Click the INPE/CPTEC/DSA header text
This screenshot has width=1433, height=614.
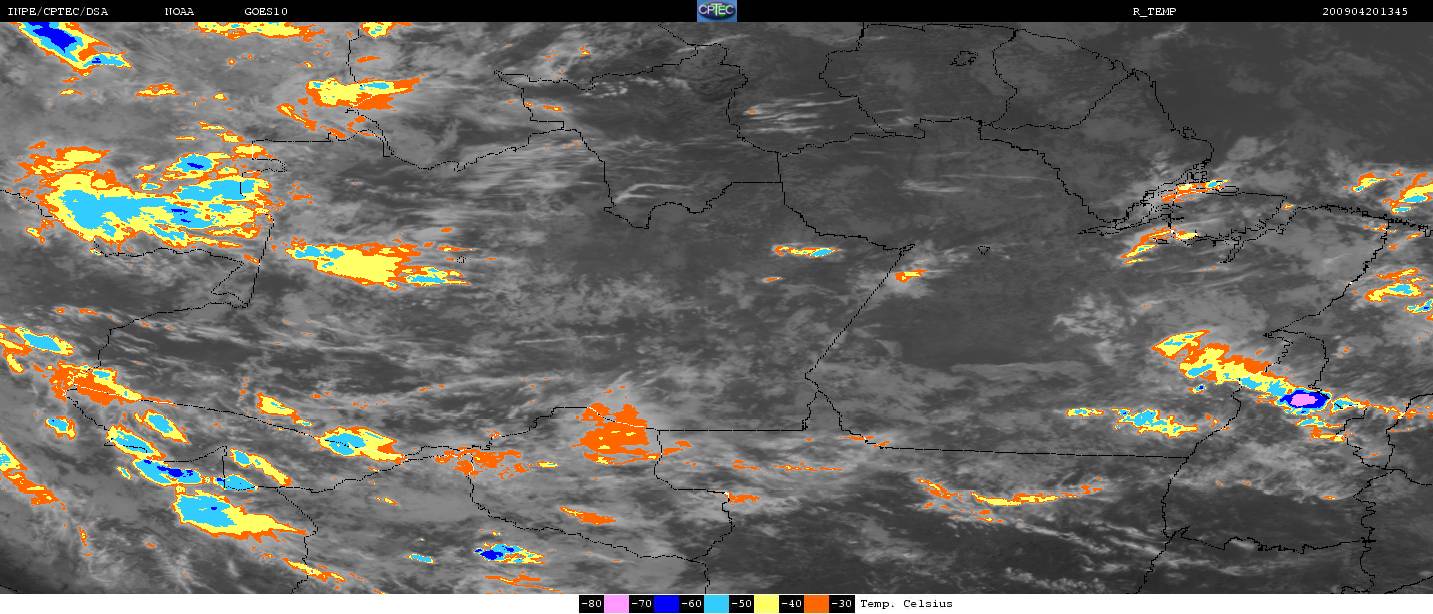pyautogui.click(x=57, y=12)
